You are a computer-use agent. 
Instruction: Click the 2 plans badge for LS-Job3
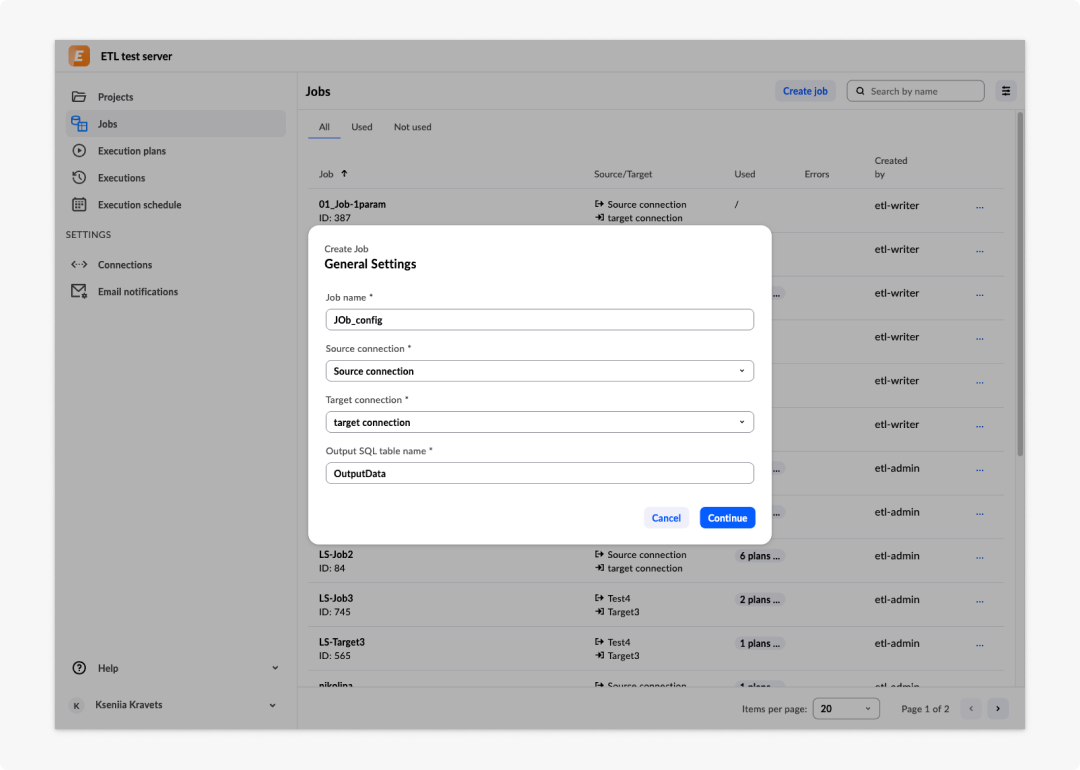tap(759, 599)
